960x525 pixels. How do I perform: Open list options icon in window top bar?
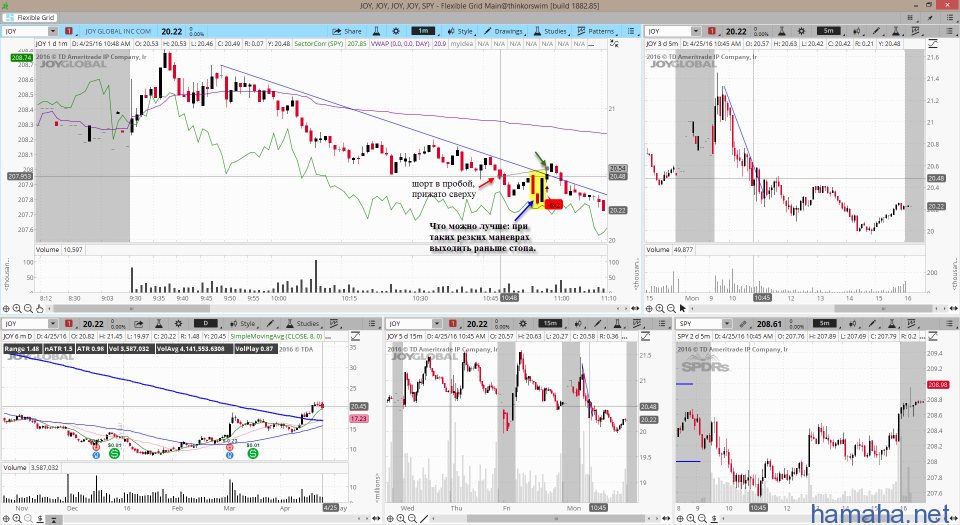click(951, 18)
